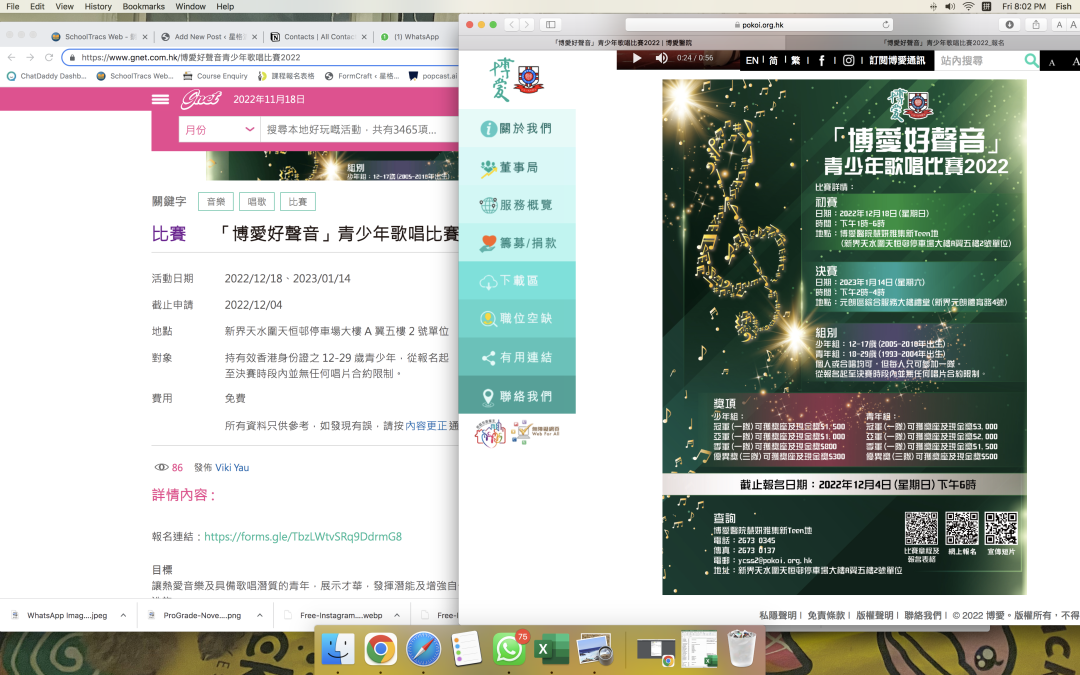The image size is (1080, 675).
Task: Open Bookmarks menu in menu bar
Action: tap(143, 6)
